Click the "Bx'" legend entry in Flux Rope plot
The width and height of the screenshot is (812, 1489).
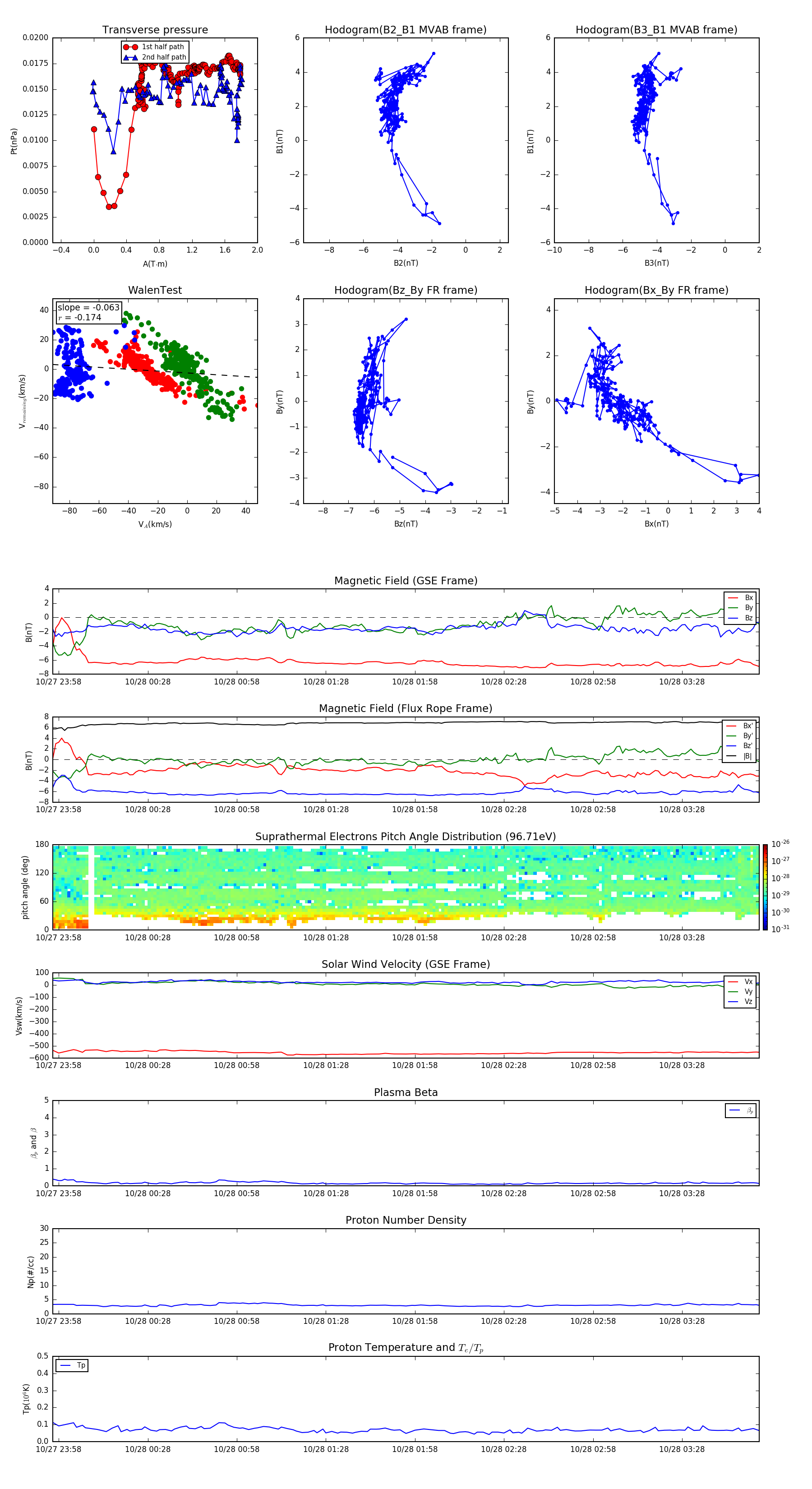740,726
